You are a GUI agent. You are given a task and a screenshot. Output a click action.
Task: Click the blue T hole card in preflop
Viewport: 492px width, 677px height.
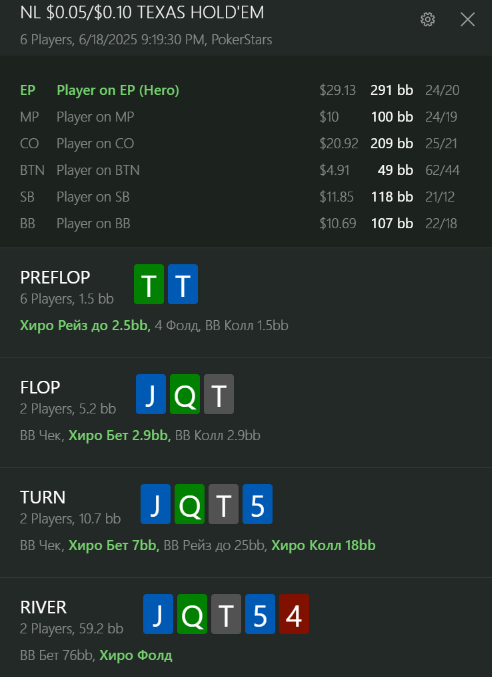click(183, 284)
